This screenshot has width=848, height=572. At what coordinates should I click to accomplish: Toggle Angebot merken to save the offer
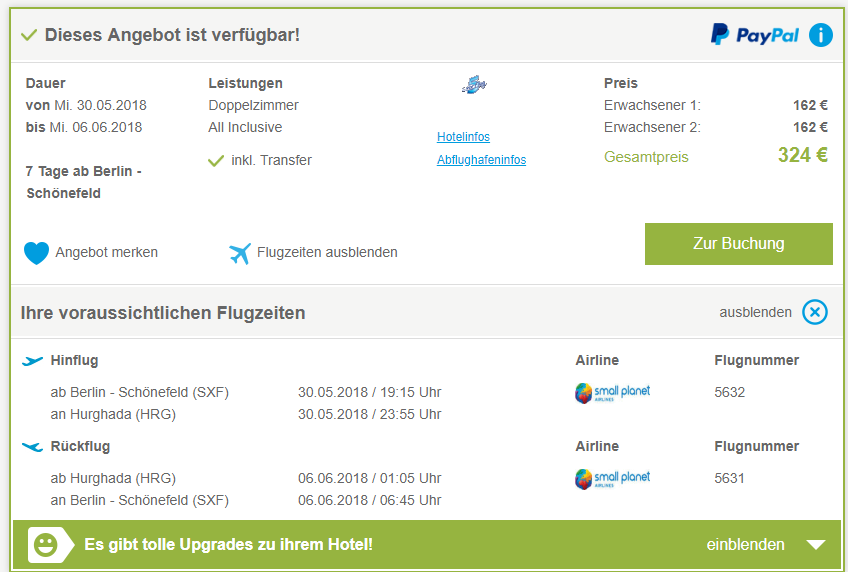107,252
